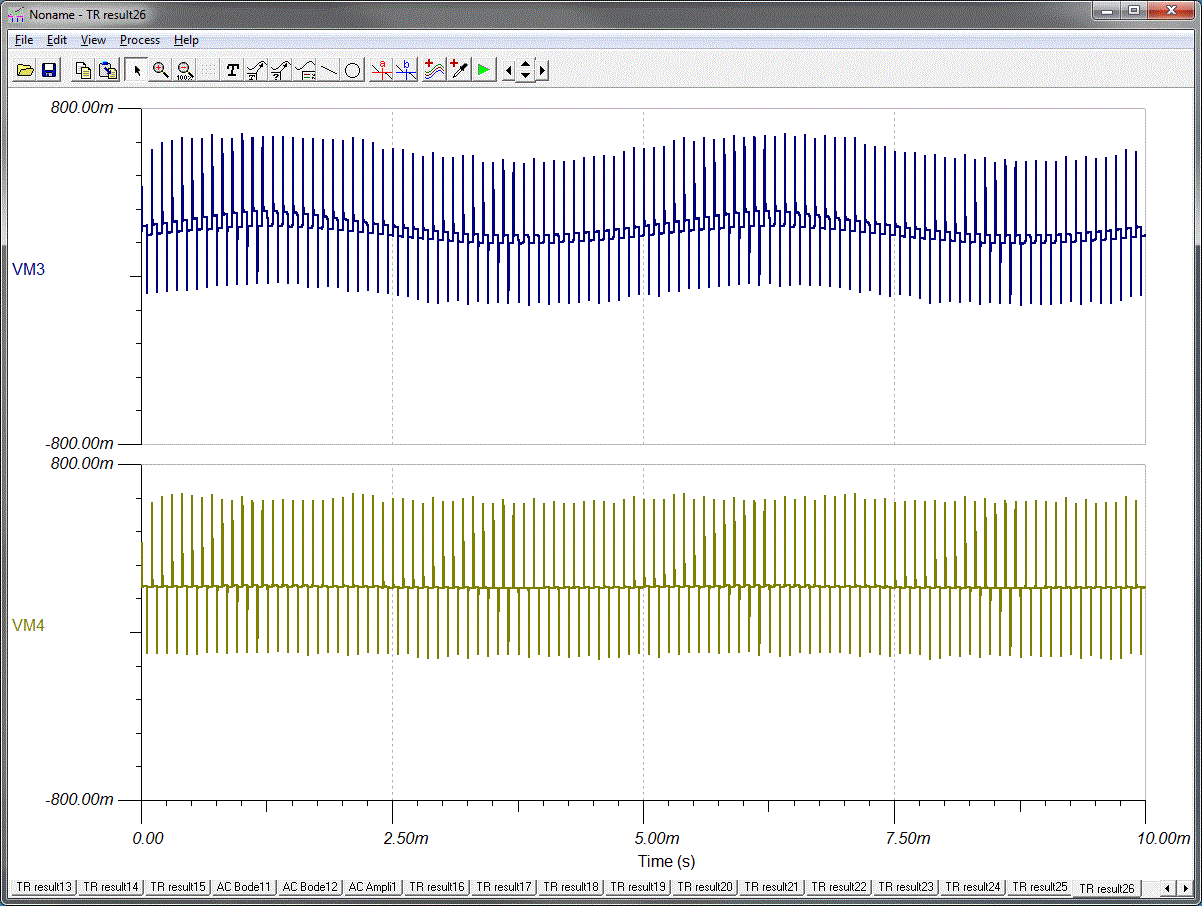Click the Open file folder icon
This screenshot has height=906, width=1202.
pyautogui.click(x=26, y=70)
